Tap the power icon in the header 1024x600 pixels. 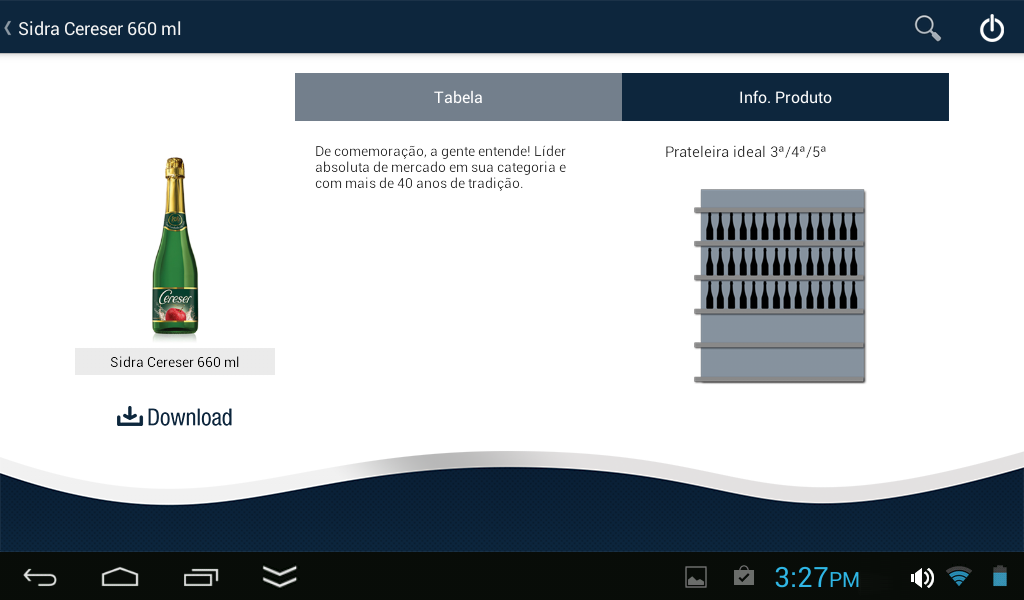click(991, 28)
